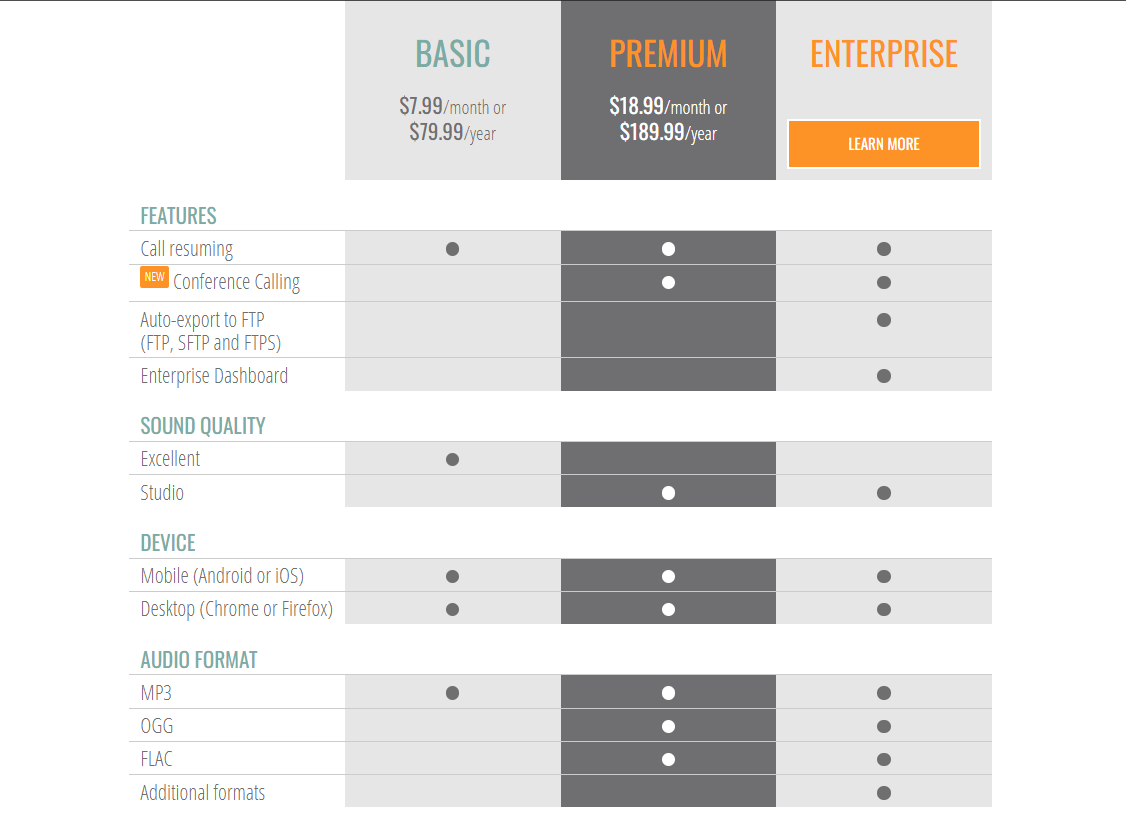Click Basic's Call resuming dot
This screenshot has width=1126, height=813.
pos(452,249)
